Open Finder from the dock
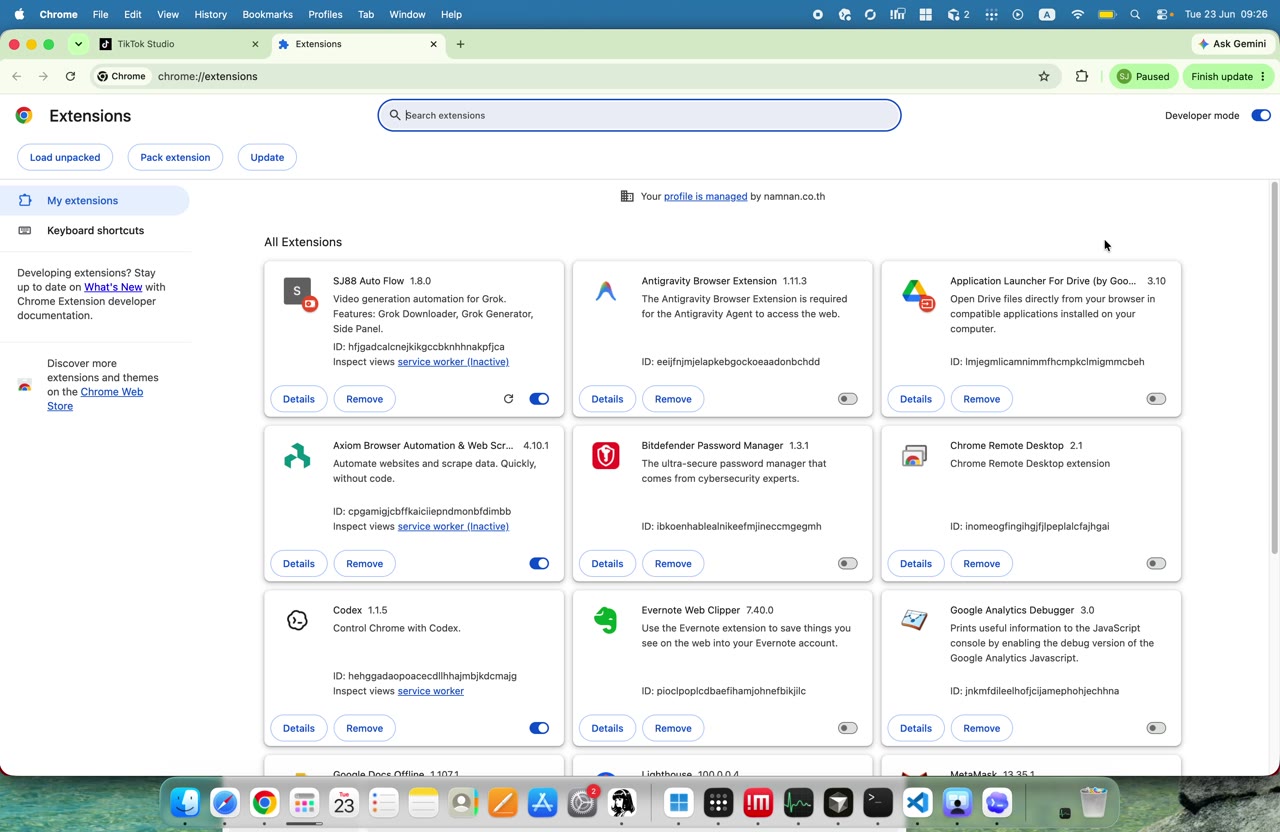 click(185, 802)
